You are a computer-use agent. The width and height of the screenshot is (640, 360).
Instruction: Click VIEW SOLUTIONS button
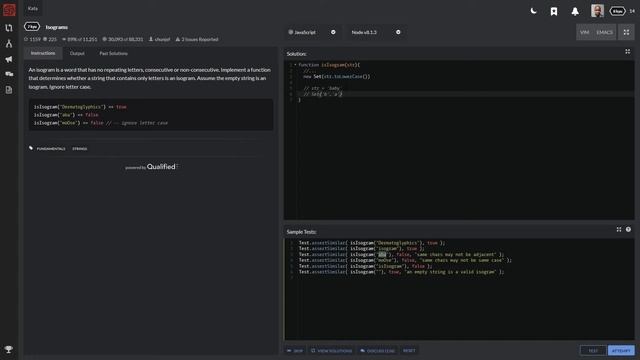click(331, 351)
